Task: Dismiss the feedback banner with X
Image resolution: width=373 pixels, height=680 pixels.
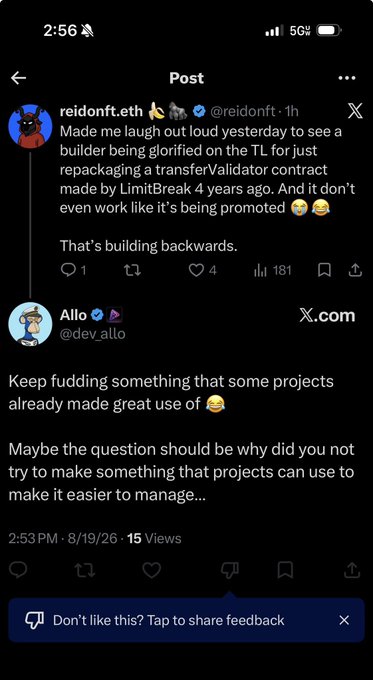Action: [x=344, y=620]
